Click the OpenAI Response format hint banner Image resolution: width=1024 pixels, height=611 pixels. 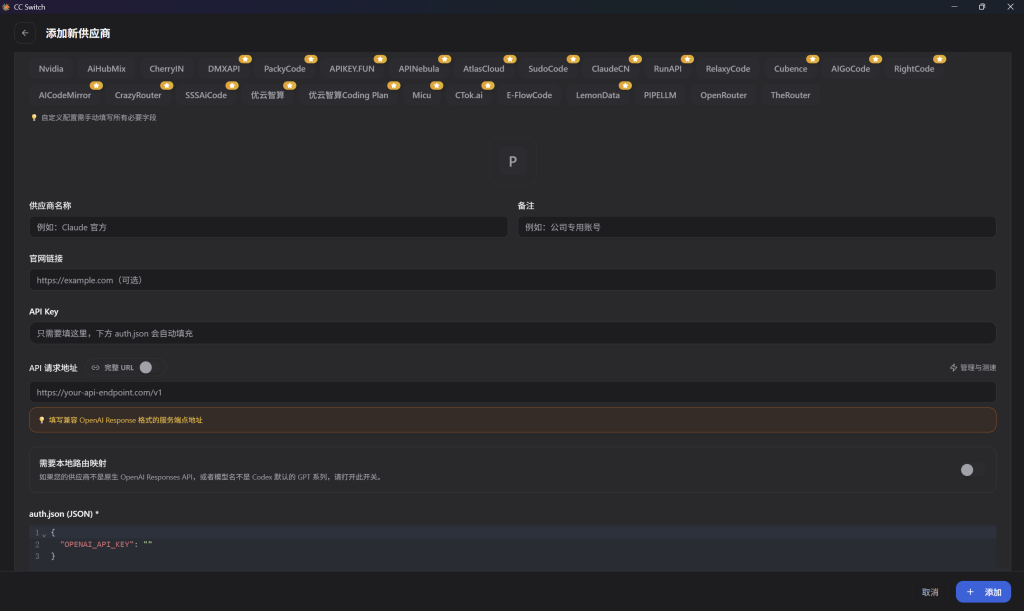[x=513, y=420]
